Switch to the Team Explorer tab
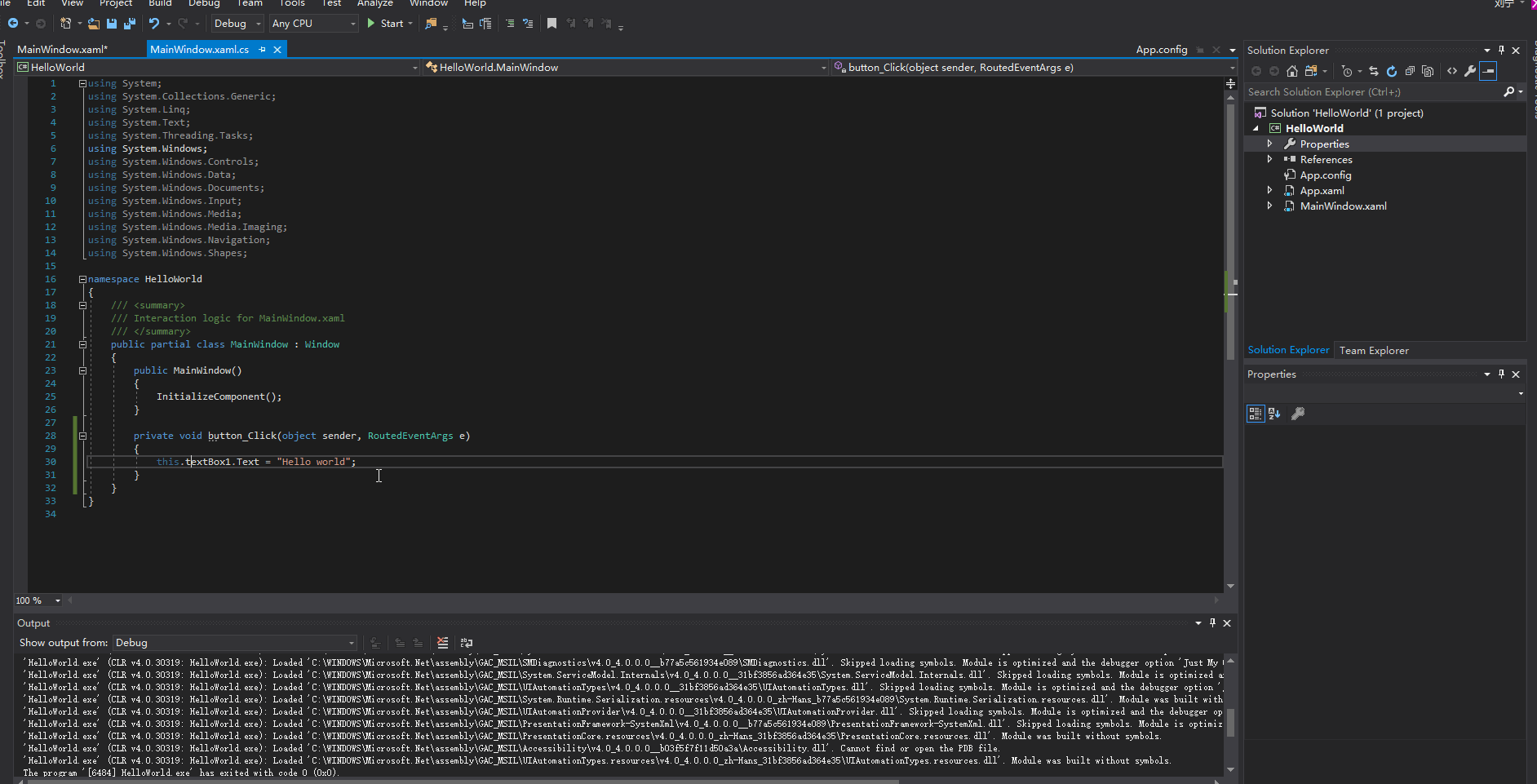1537x784 pixels. point(1374,351)
